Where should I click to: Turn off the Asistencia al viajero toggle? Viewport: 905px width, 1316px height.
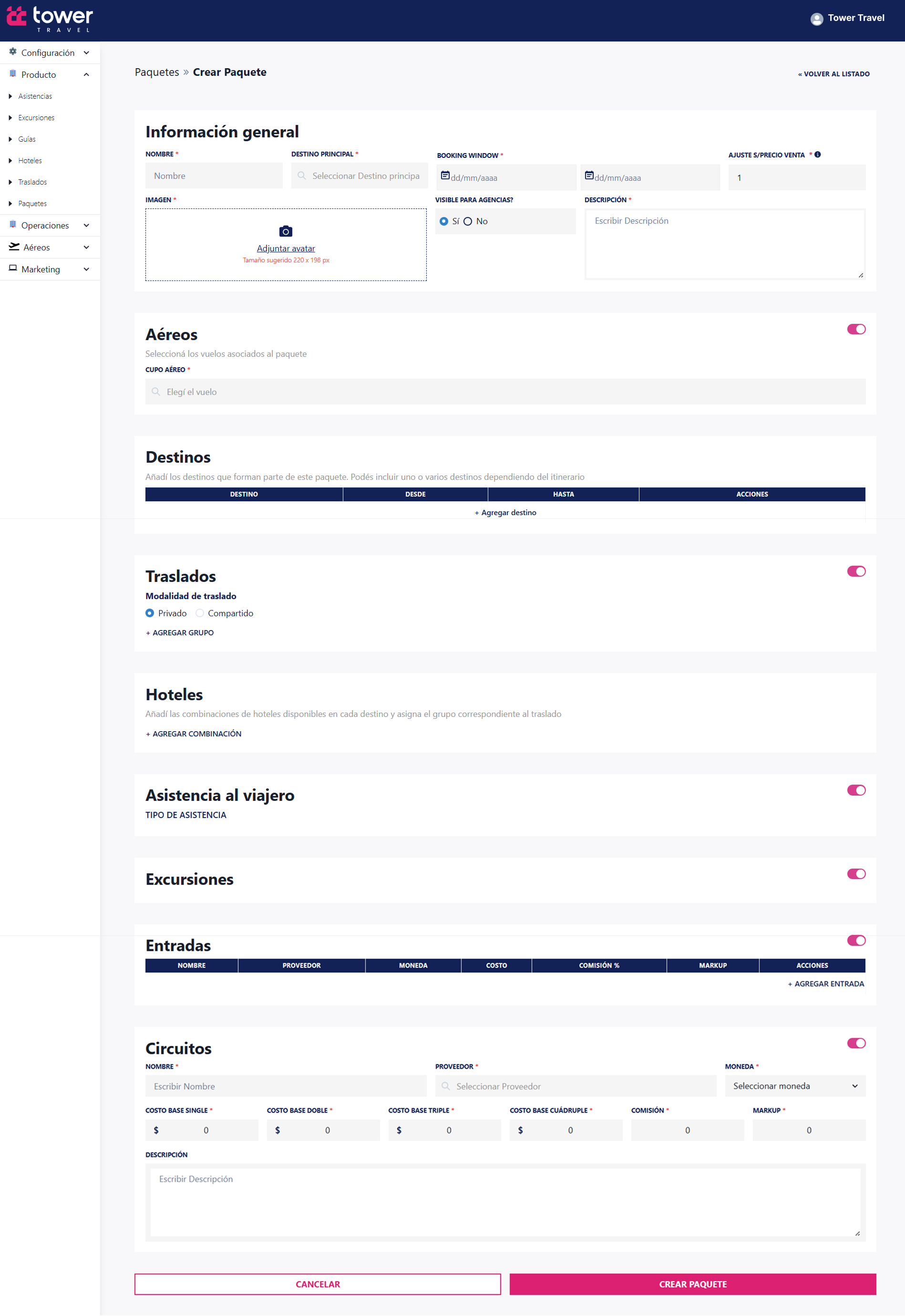pos(856,791)
